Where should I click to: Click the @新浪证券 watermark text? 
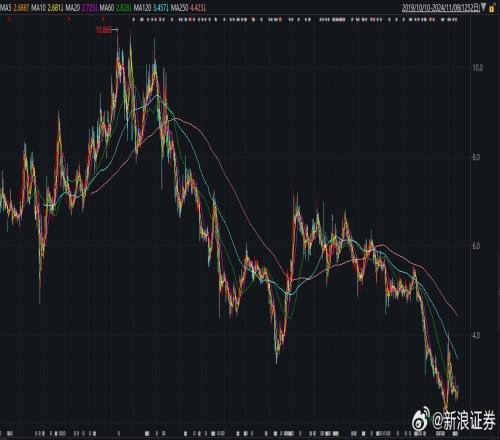coord(463,421)
